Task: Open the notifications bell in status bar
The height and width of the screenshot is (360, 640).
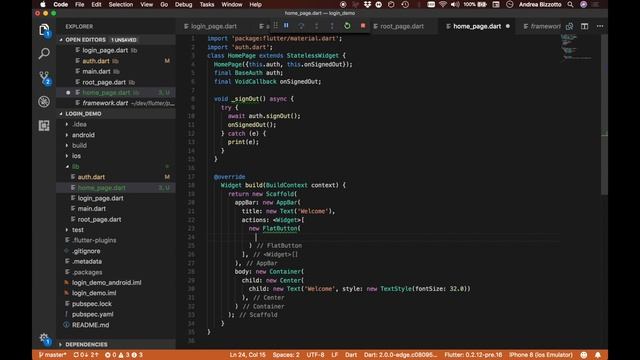Action: pyautogui.click(x=598, y=355)
